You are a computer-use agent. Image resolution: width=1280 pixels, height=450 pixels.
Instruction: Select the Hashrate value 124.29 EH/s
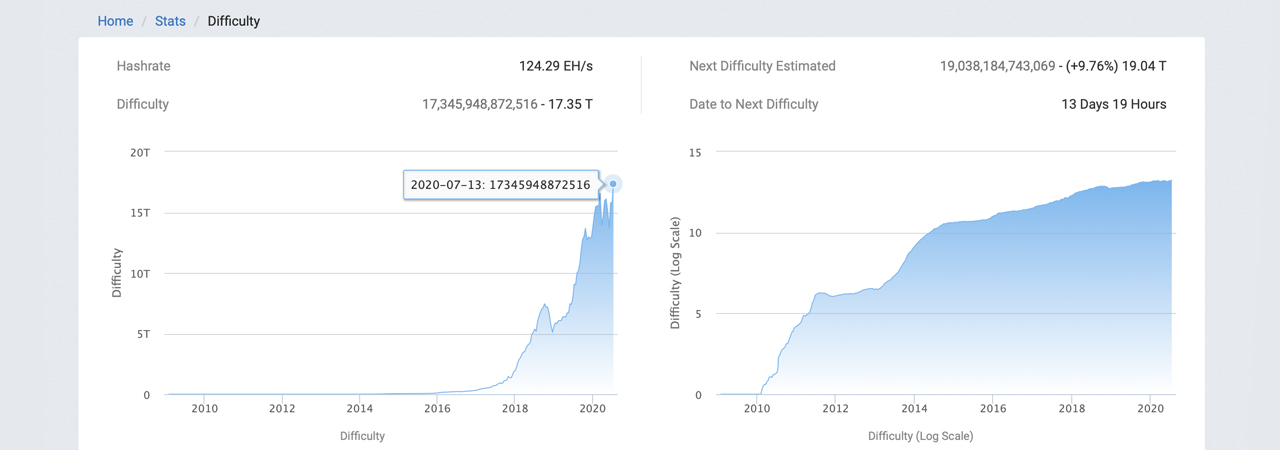click(556, 66)
